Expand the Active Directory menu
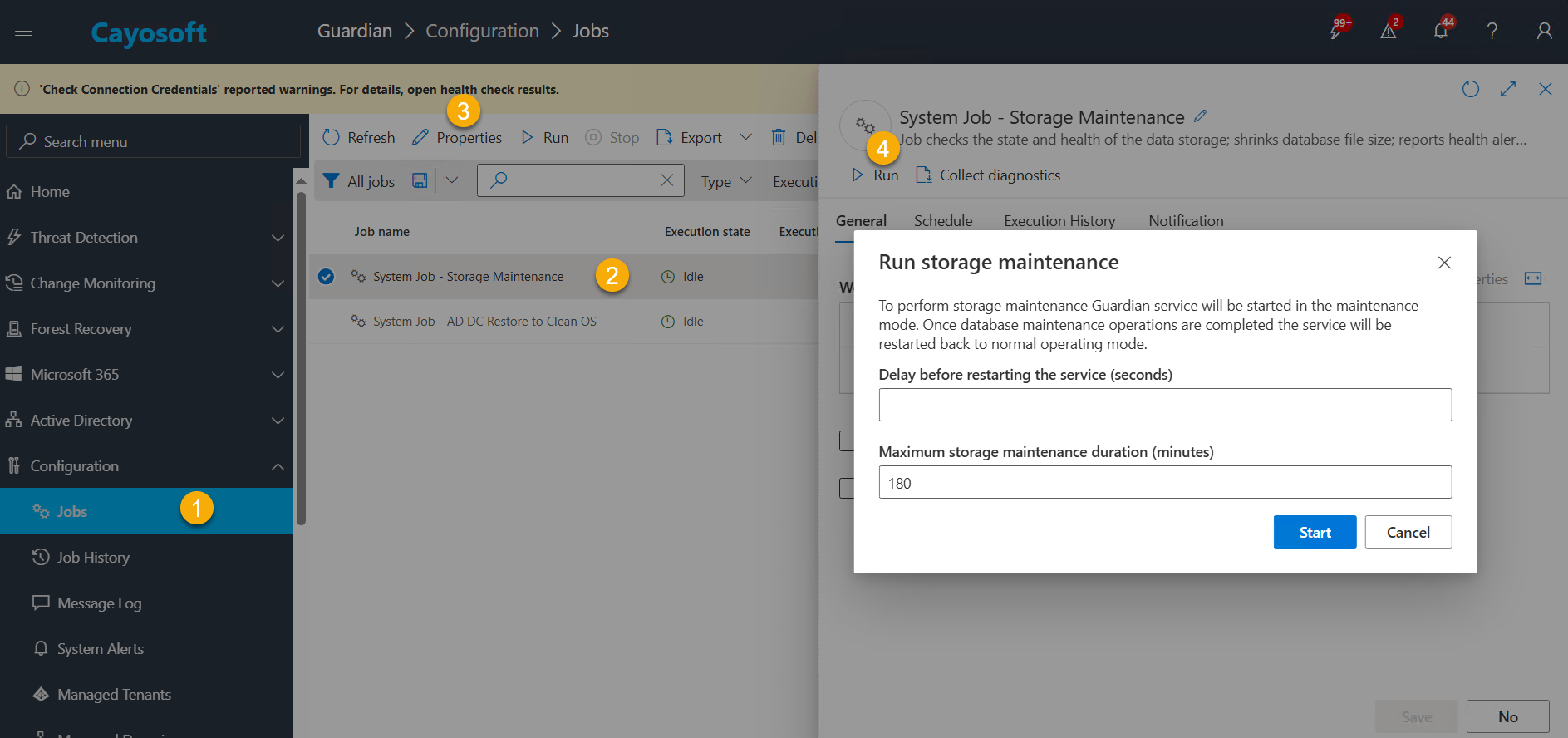The width and height of the screenshot is (1568, 738). click(x=146, y=421)
